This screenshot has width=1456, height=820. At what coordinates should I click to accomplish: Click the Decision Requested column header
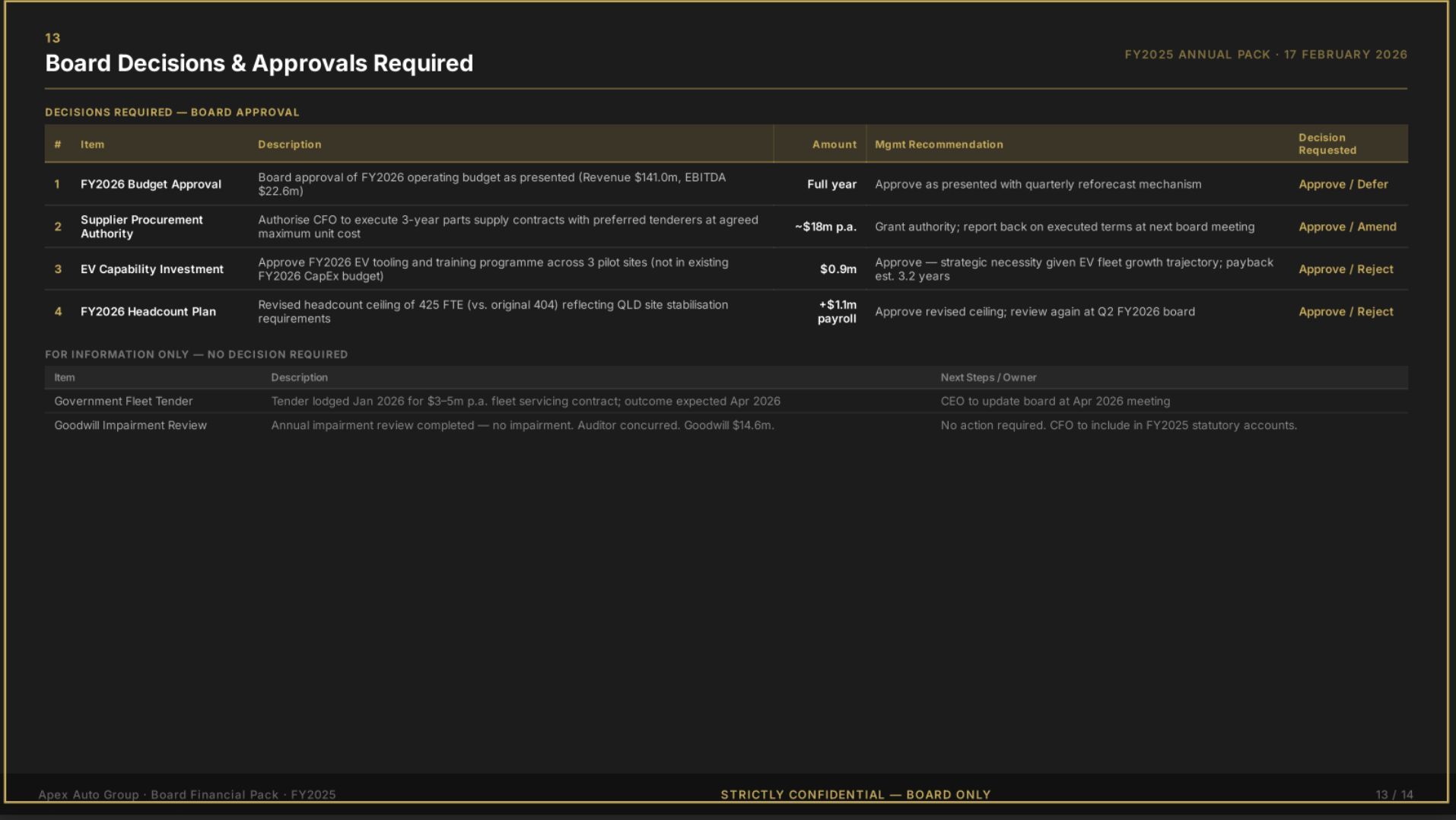tap(1327, 144)
